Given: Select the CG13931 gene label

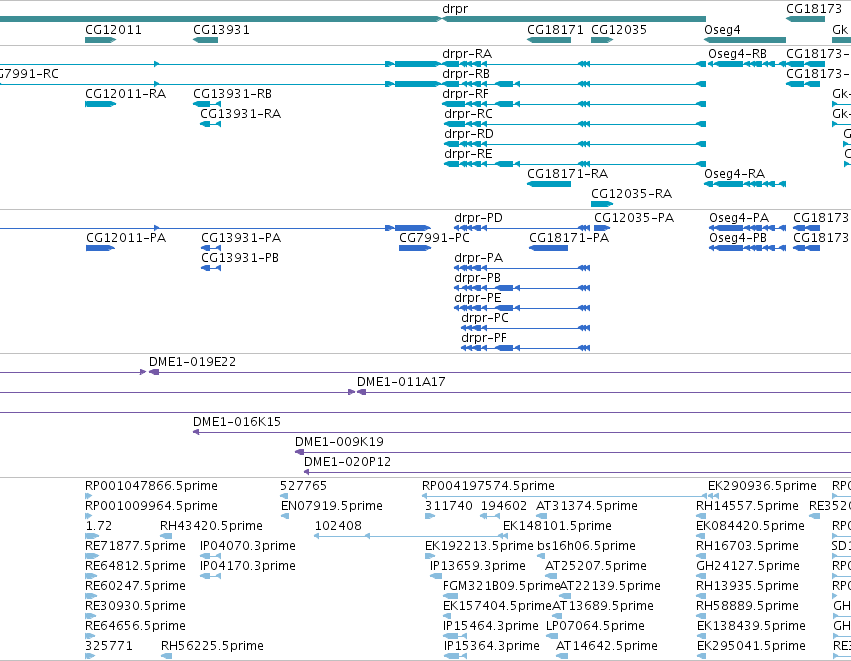Looking at the screenshot, I should click(x=221, y=30).
